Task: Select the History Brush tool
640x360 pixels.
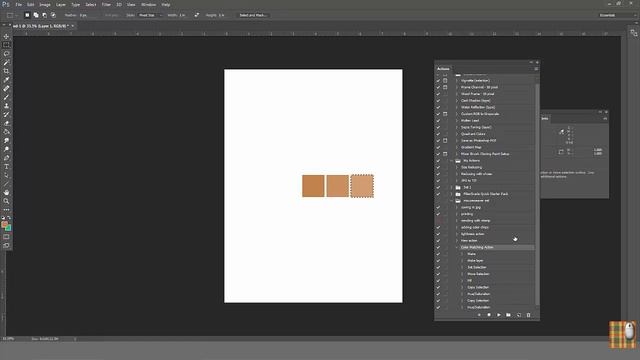Action: coord(6,114)
